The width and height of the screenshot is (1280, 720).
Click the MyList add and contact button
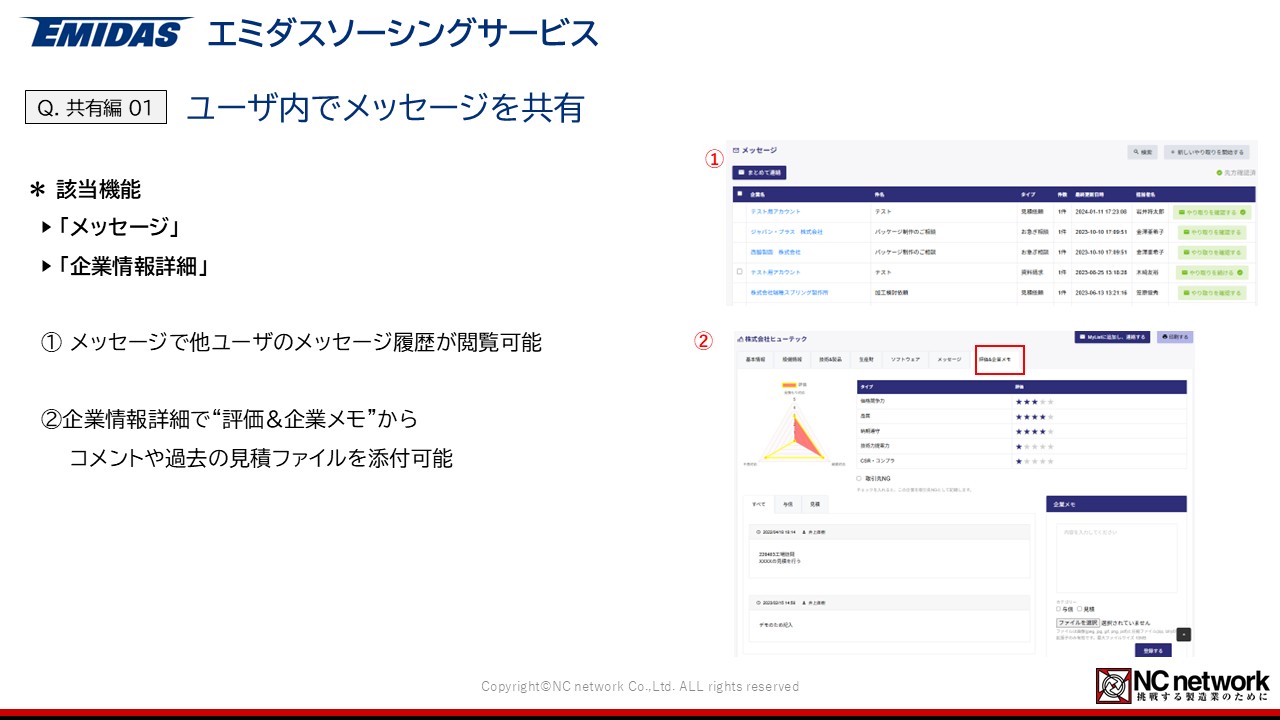[1112, 338]
